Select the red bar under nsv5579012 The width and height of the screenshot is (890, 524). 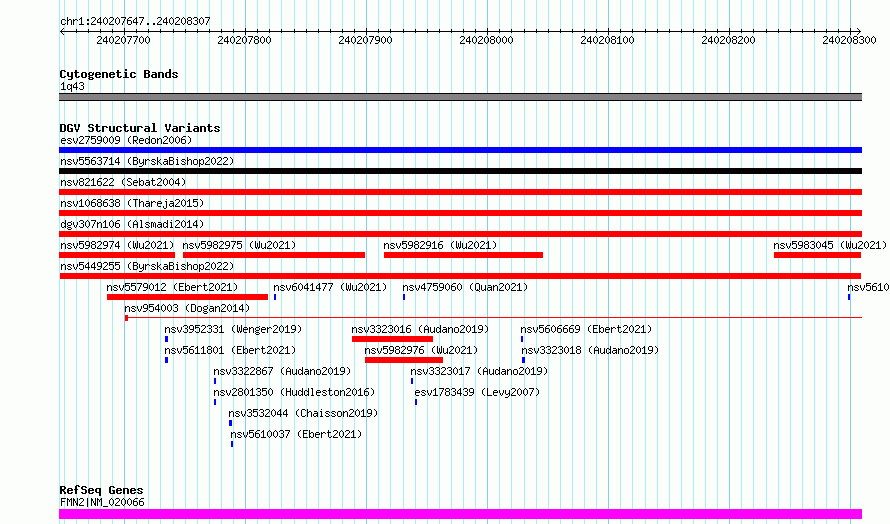click(187, 297)
